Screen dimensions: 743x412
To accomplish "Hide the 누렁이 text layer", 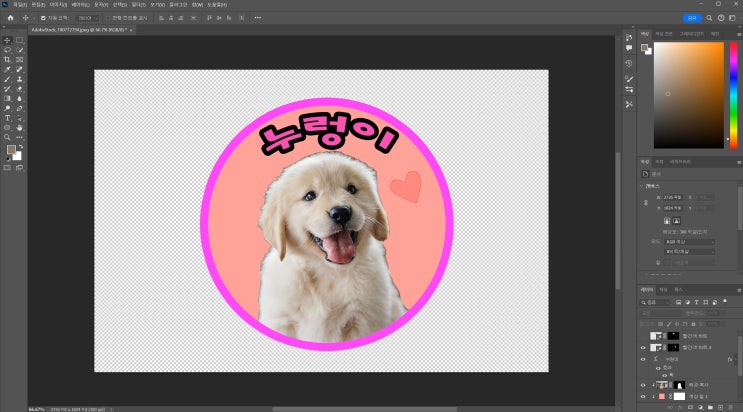I will point(643,358).
